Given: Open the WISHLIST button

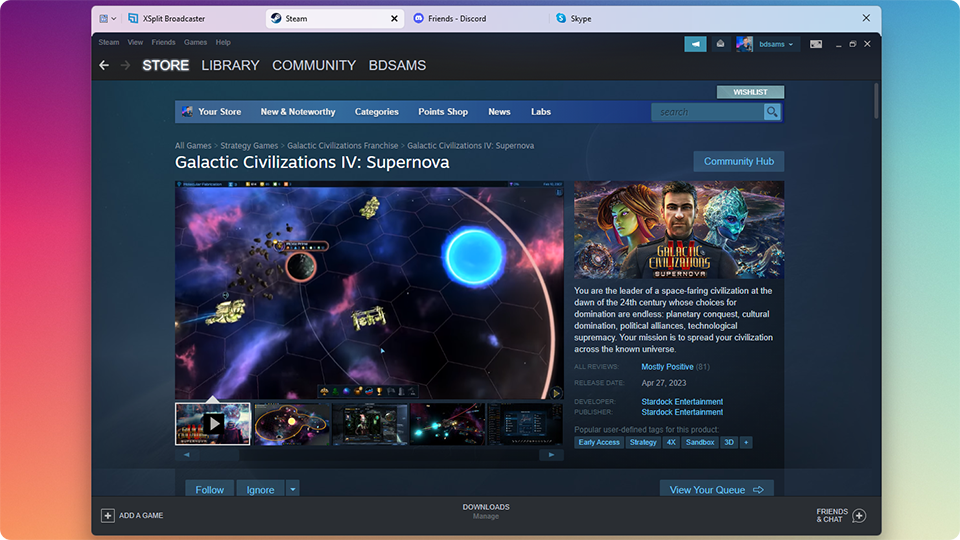Looking at the screenshot, I should [x=750, y=92].
